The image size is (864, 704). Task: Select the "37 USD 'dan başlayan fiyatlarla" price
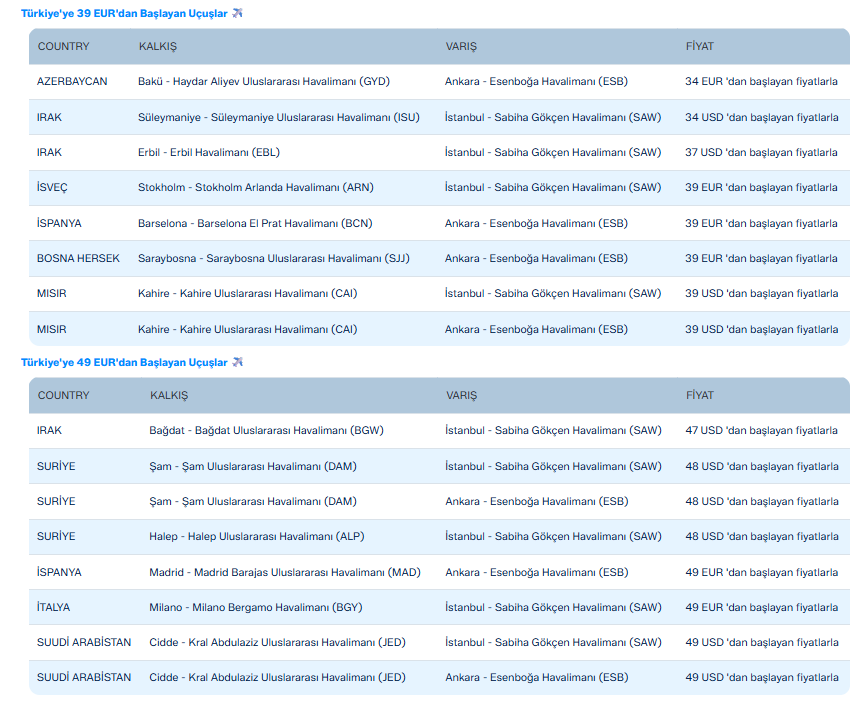(762, 153)
